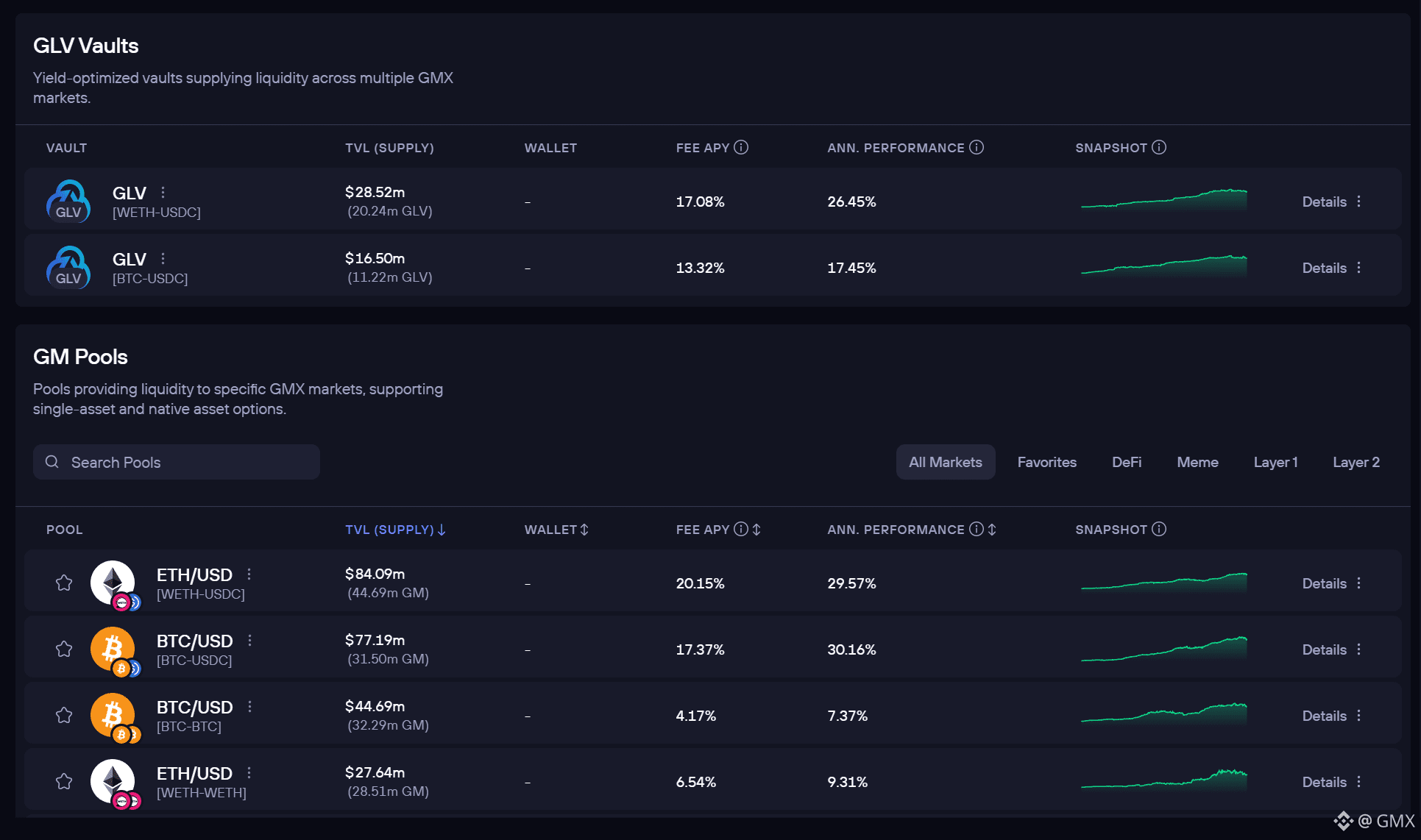Open the three-dot menu beside GLV WETH-USDC name
1421x840 pixels.
pyautogui.click(x=163, y=192)
